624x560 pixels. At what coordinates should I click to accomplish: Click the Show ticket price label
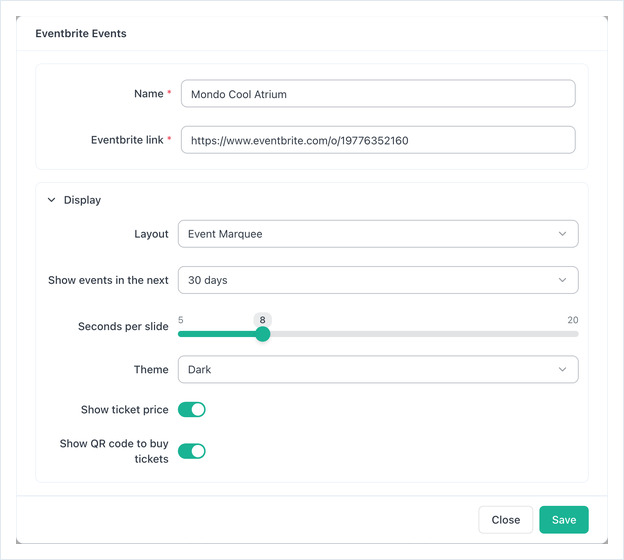[125, 410]
